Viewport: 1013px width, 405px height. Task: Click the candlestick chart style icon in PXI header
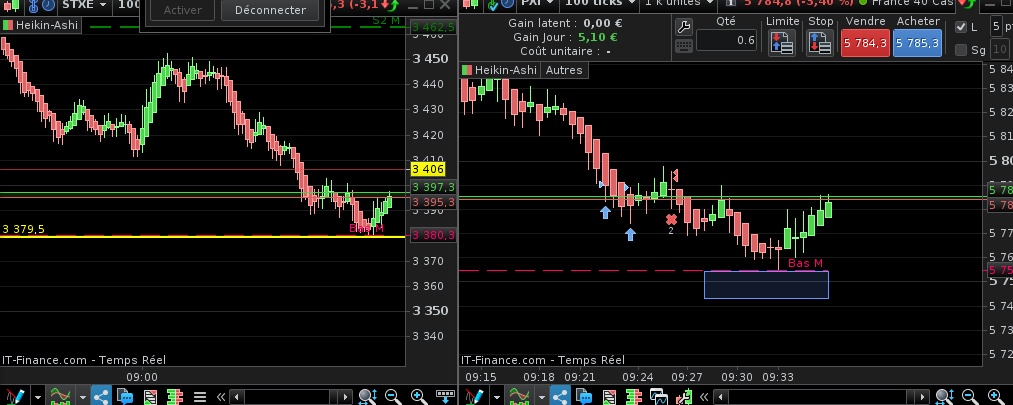pyautogui.click(x=472, y=3)
